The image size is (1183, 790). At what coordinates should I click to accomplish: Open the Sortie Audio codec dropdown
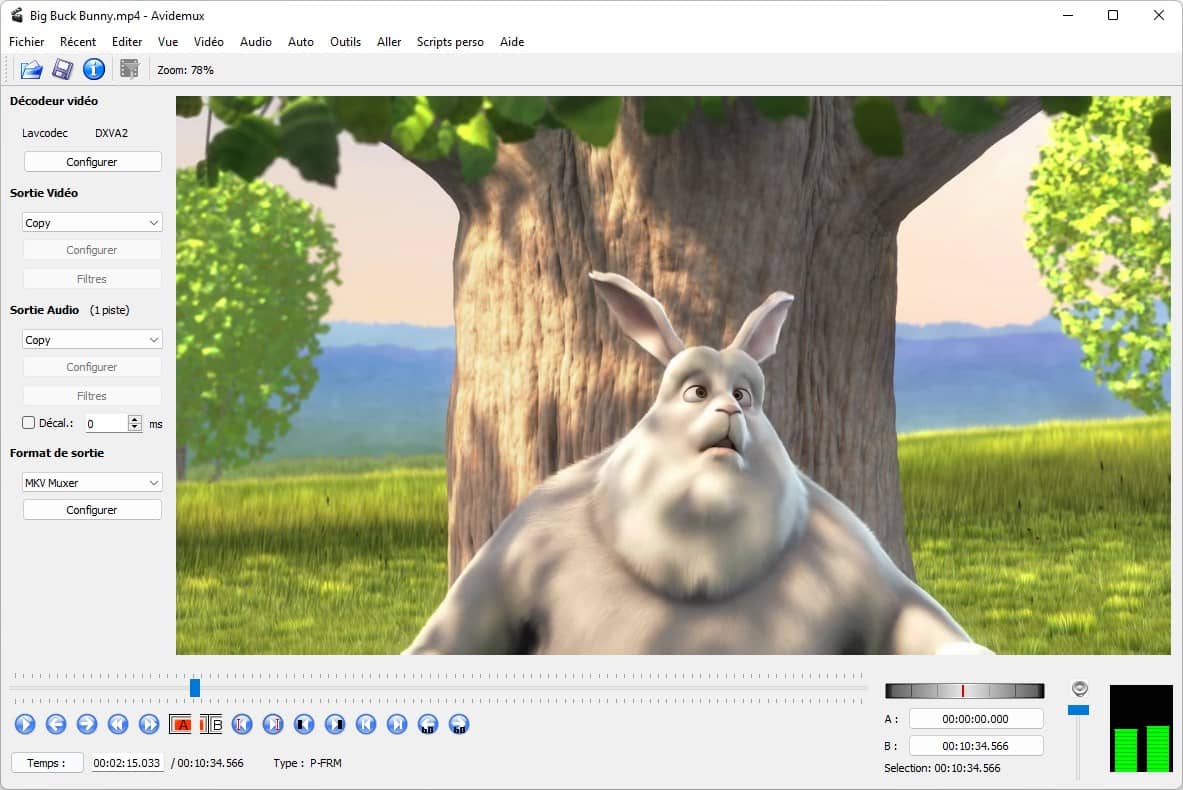(92, 340)
